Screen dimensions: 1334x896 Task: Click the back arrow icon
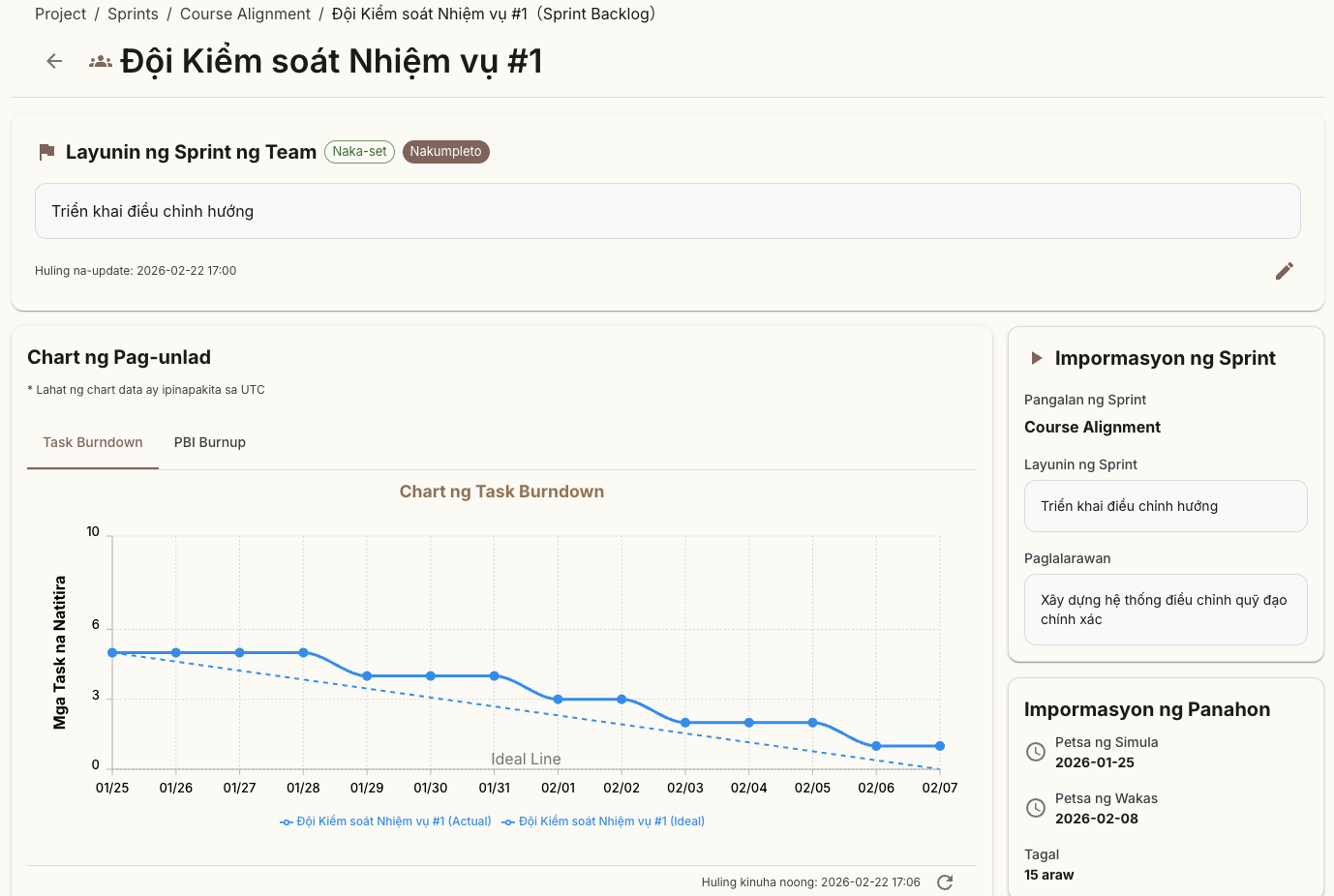[54, 61]
